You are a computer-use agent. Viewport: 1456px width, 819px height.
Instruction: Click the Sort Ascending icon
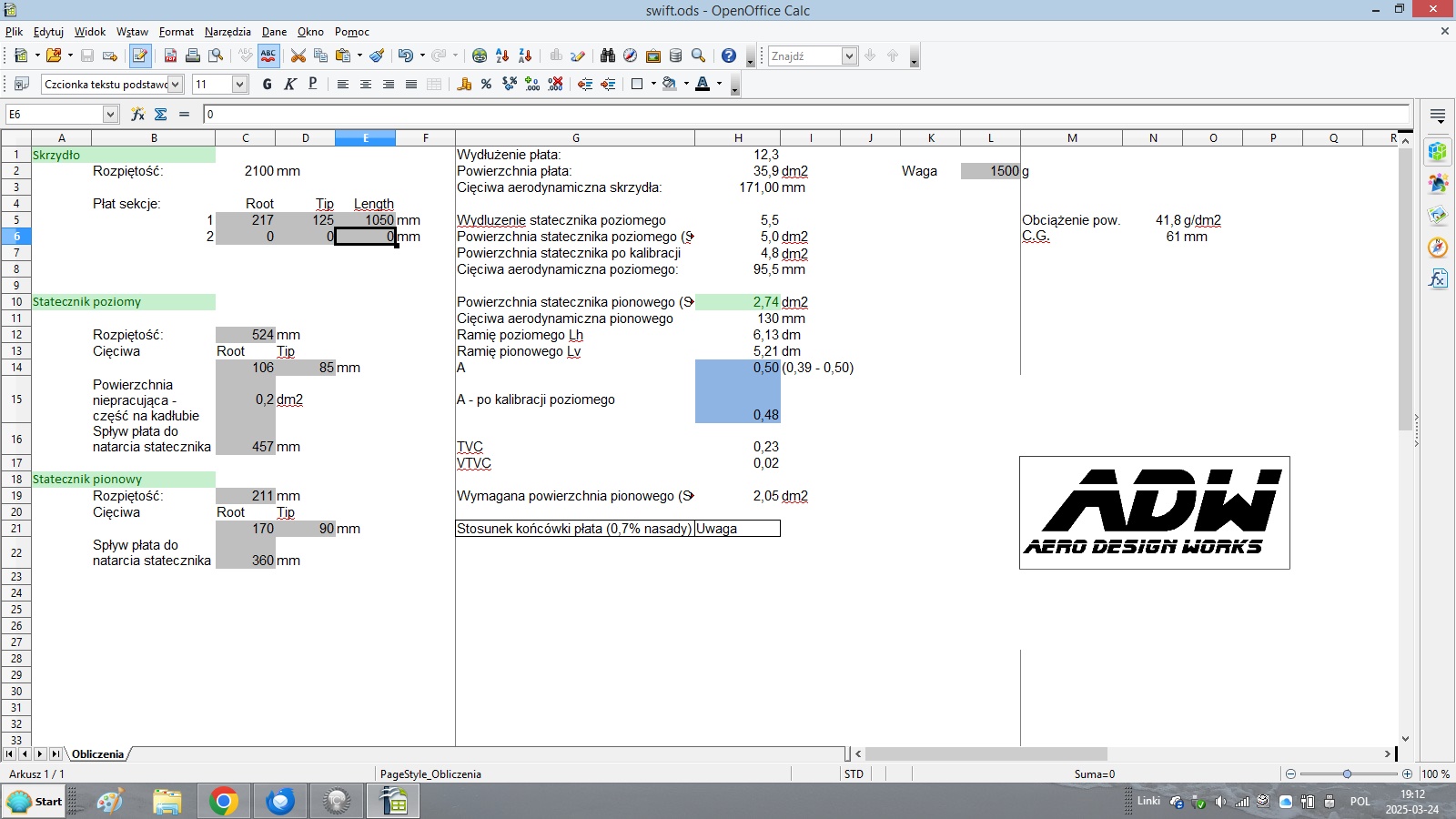point(502,56)
